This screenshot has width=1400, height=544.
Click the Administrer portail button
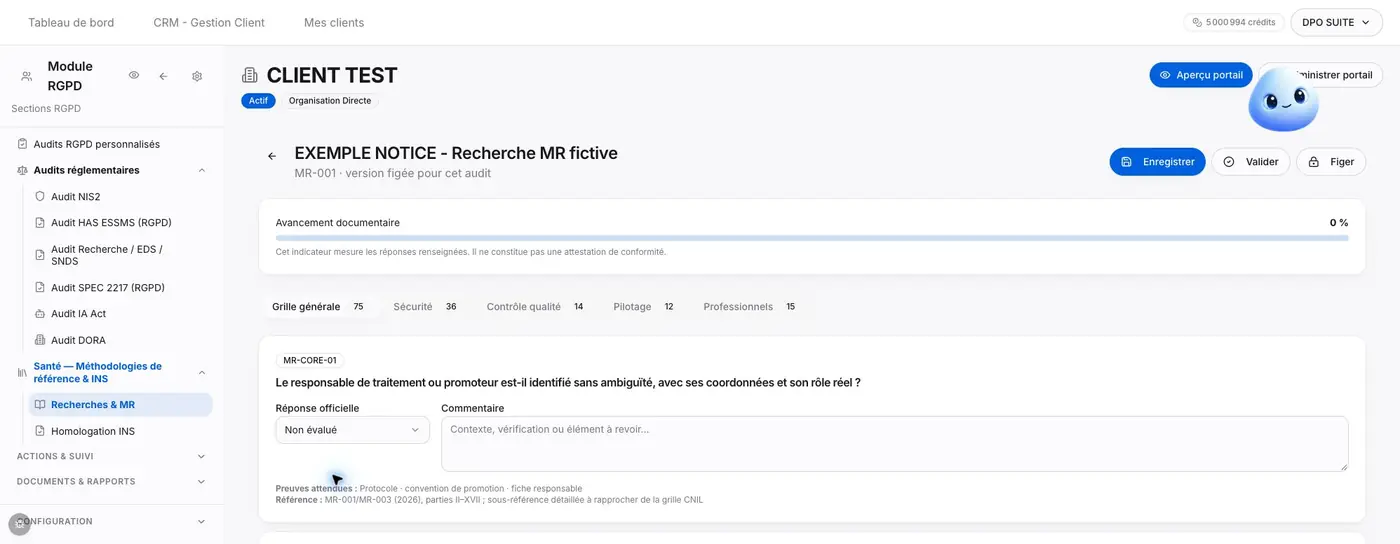1320,75
